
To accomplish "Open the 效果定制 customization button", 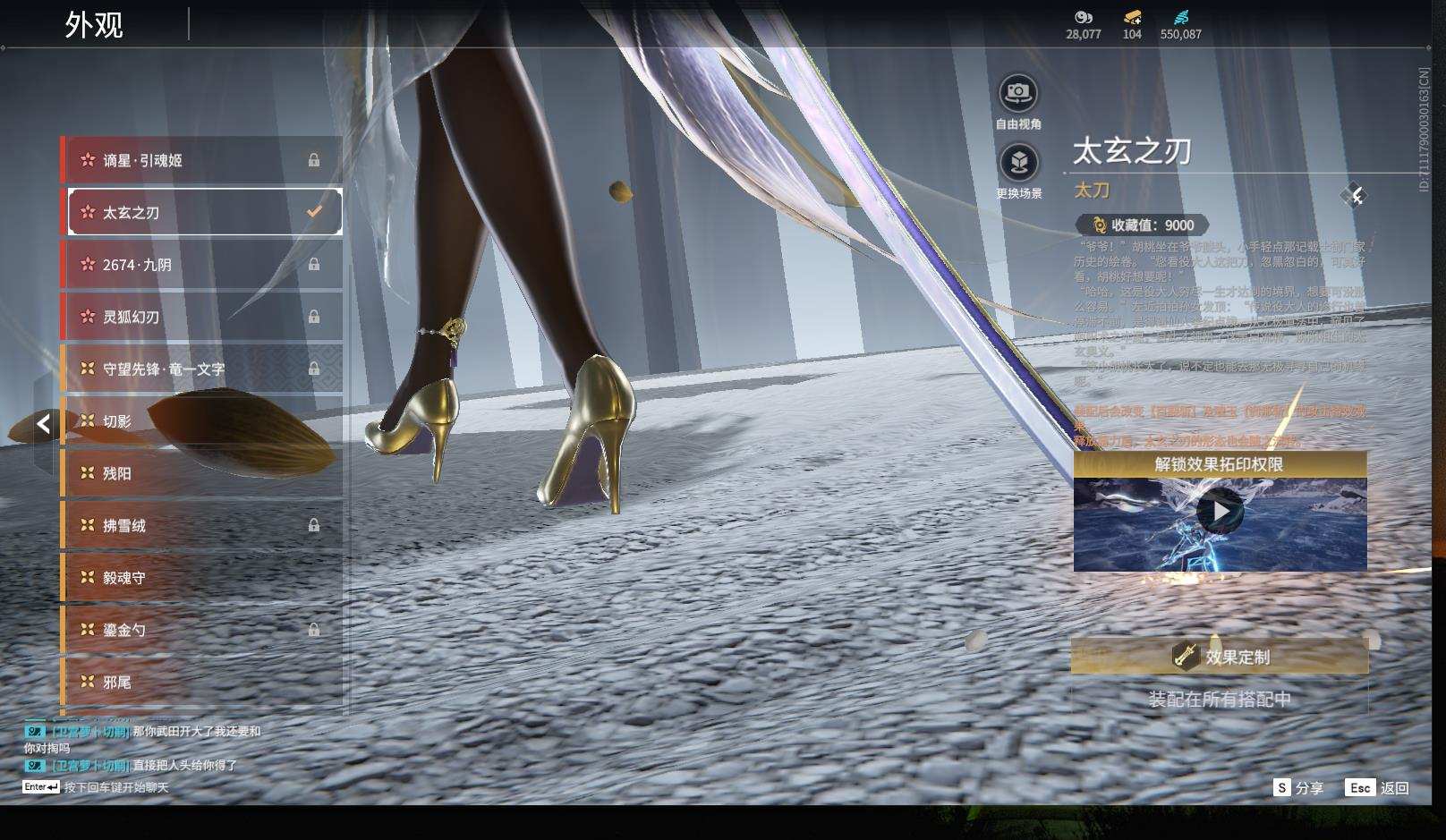I will (x=1220, y=657).
